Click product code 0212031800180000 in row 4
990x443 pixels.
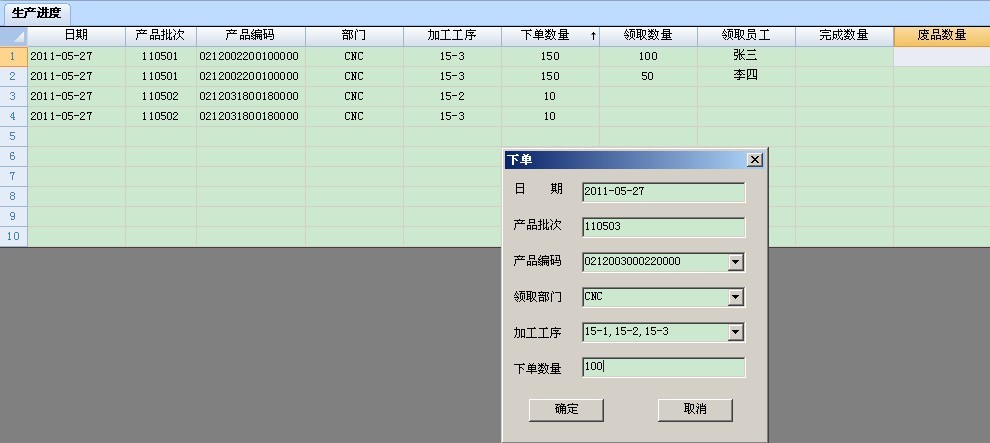pyautogui.click(x=251, y=116)
